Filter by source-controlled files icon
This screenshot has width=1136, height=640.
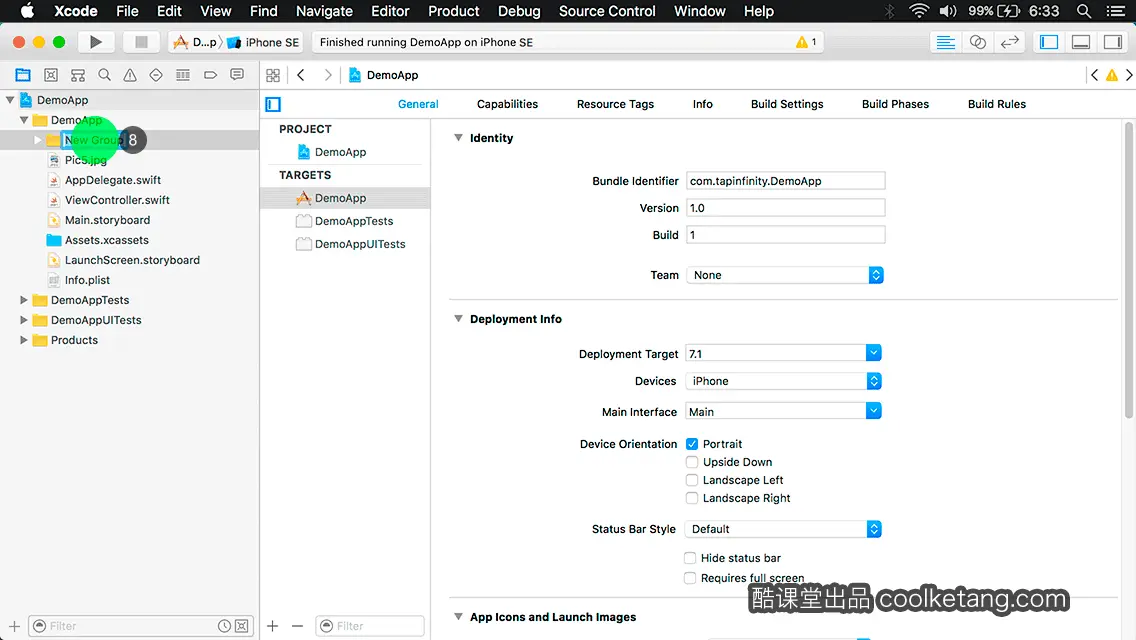point(242,626)
